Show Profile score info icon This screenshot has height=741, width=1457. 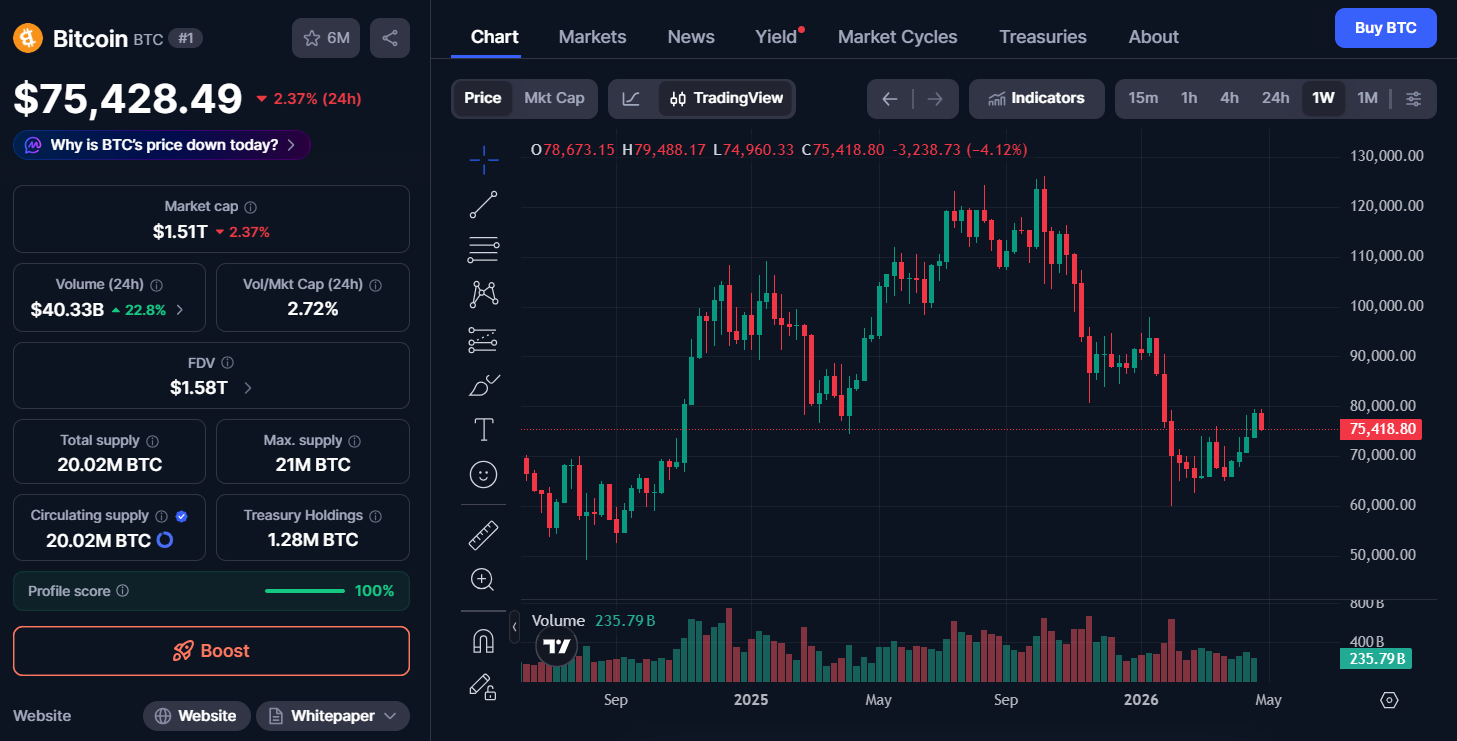pos(123,591)
